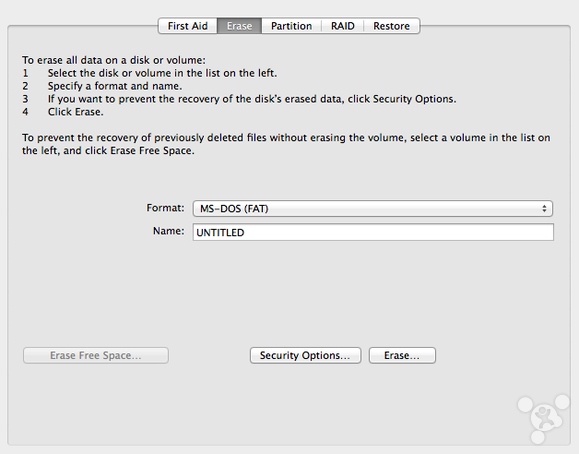
Task: Open the Partition tab
Action: (x=291, y=26)
